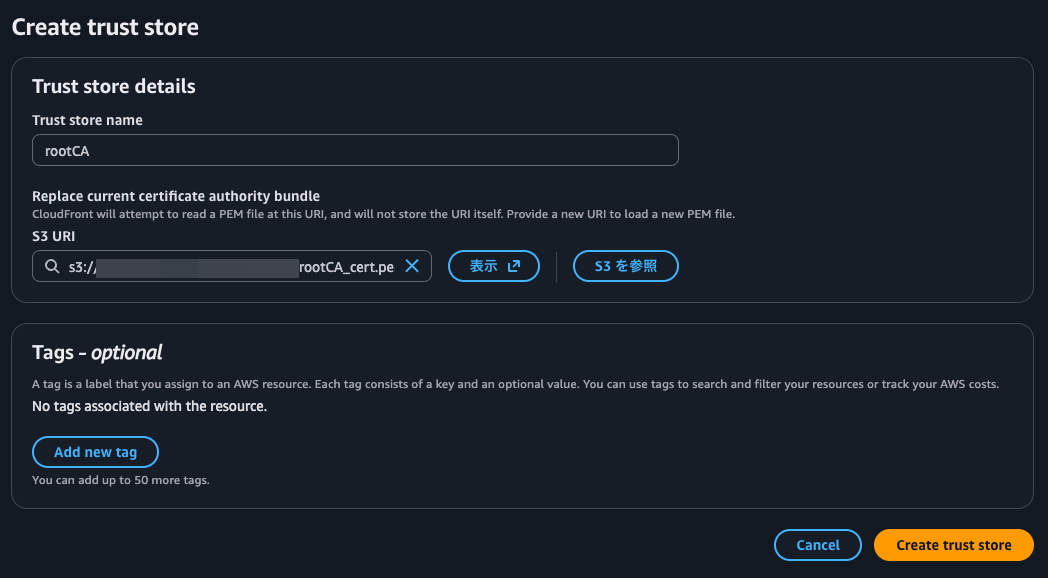Viewport: 1048px width, 578px height.
Task: Confirm creation of the rootCA trust store
Action: point(953,545)
